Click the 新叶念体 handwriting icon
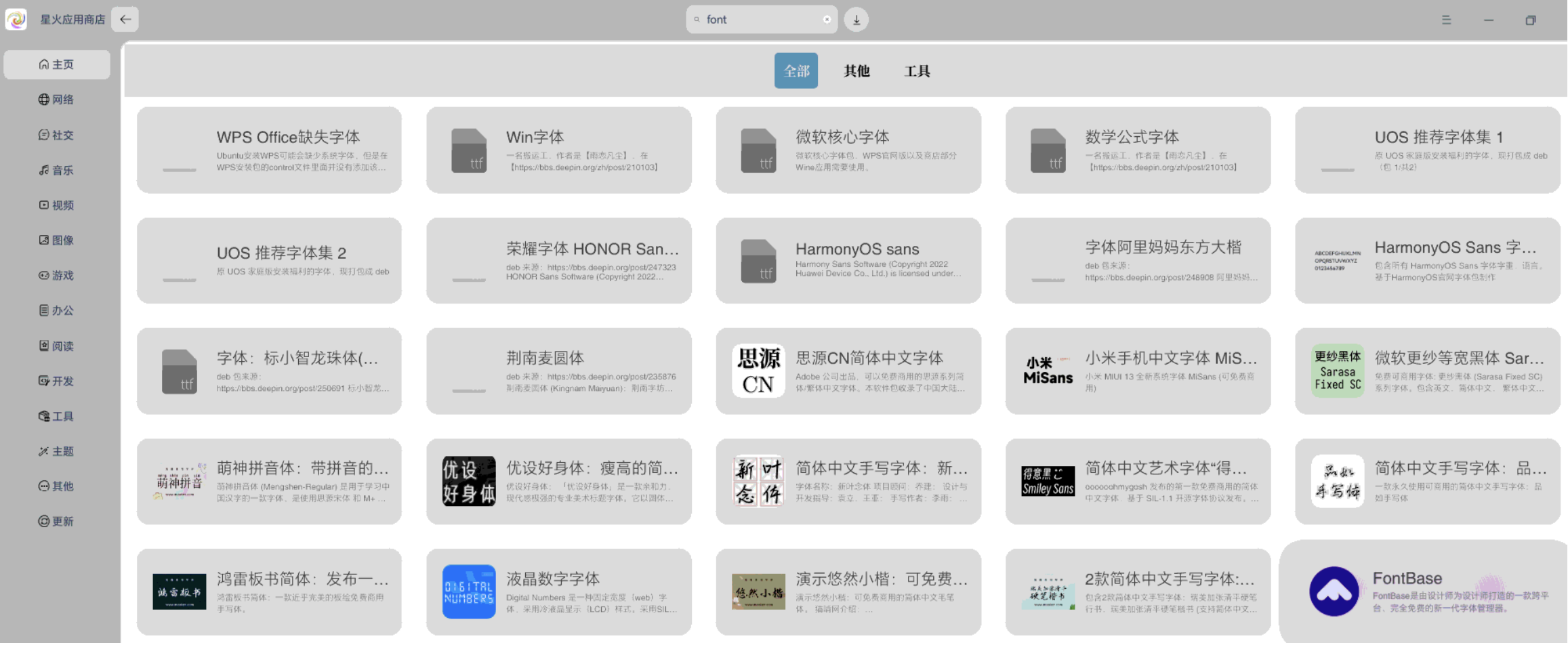This screenshot has height=645, width=1568. (x=758, y=481)
